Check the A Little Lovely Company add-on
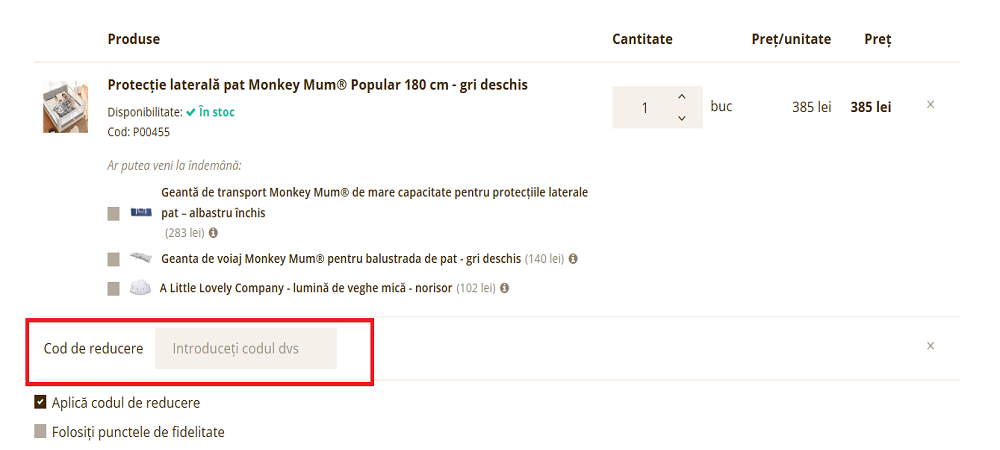1000x450 pixels. (114, 289)
